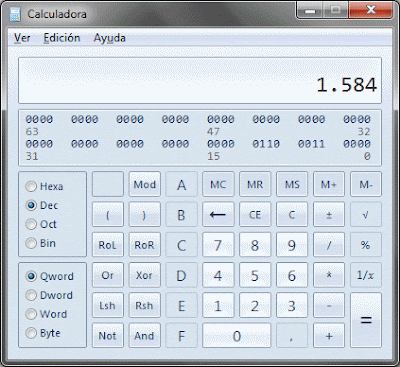The image size is (400, 367).
Task: Click the digit 5 key
Action: pos(255,275)
